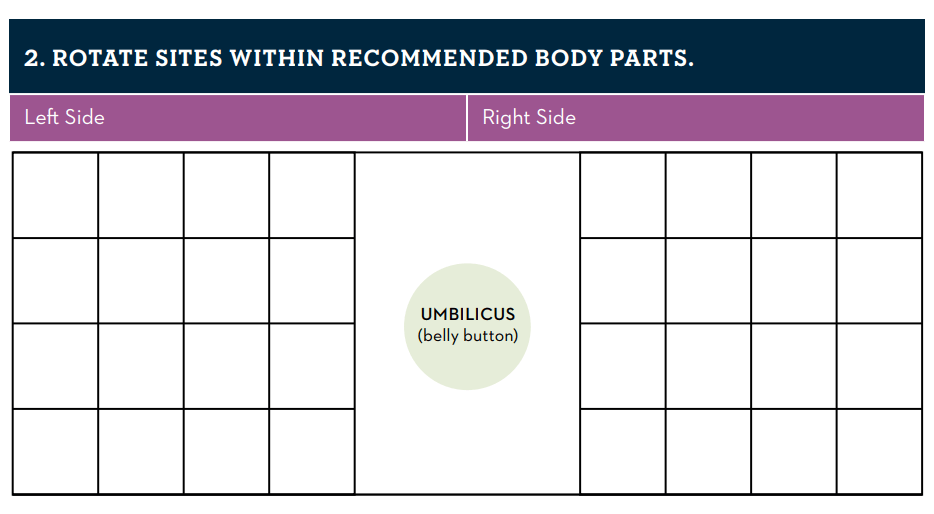
Task: Click the Left Side purple header
Action: click(238, 118)
